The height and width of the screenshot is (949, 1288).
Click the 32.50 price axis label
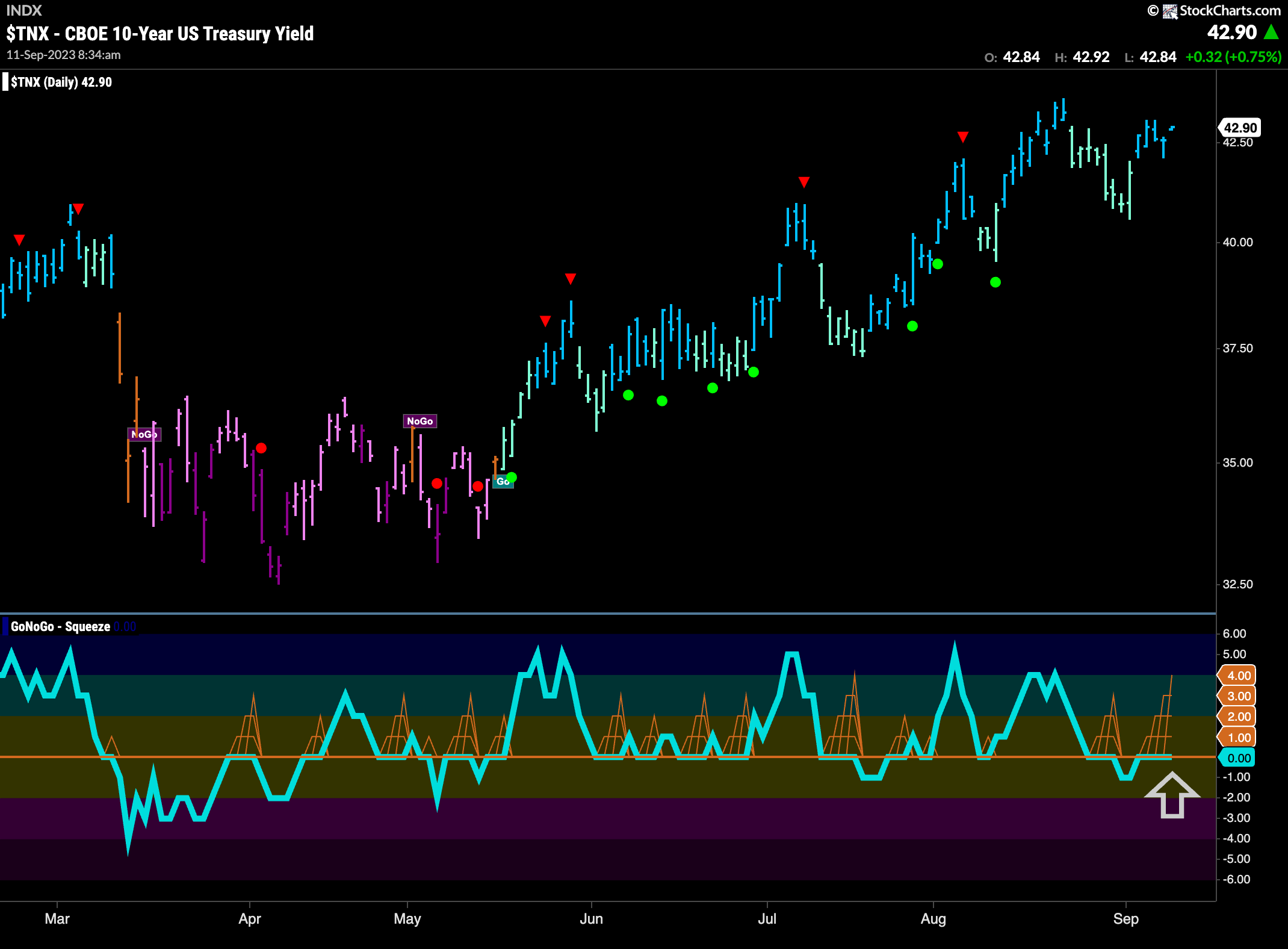tap(1238, 584)
